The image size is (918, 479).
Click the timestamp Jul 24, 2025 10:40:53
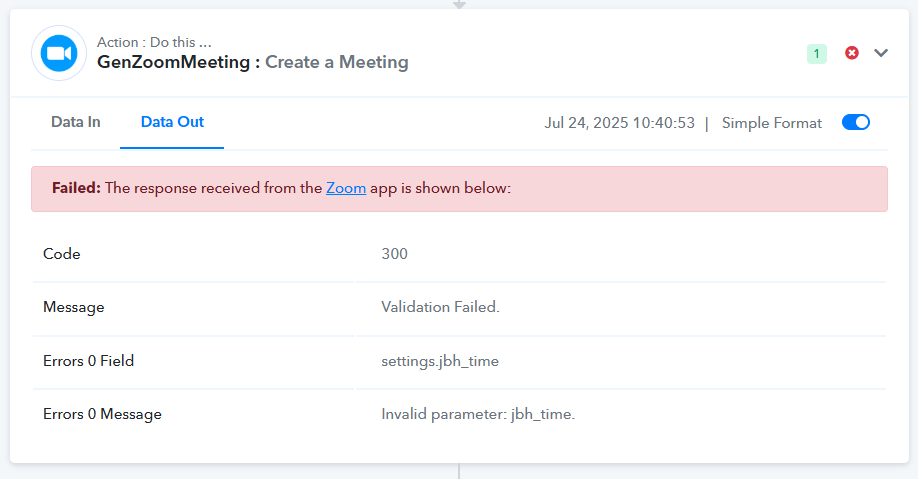click(619, 123)
